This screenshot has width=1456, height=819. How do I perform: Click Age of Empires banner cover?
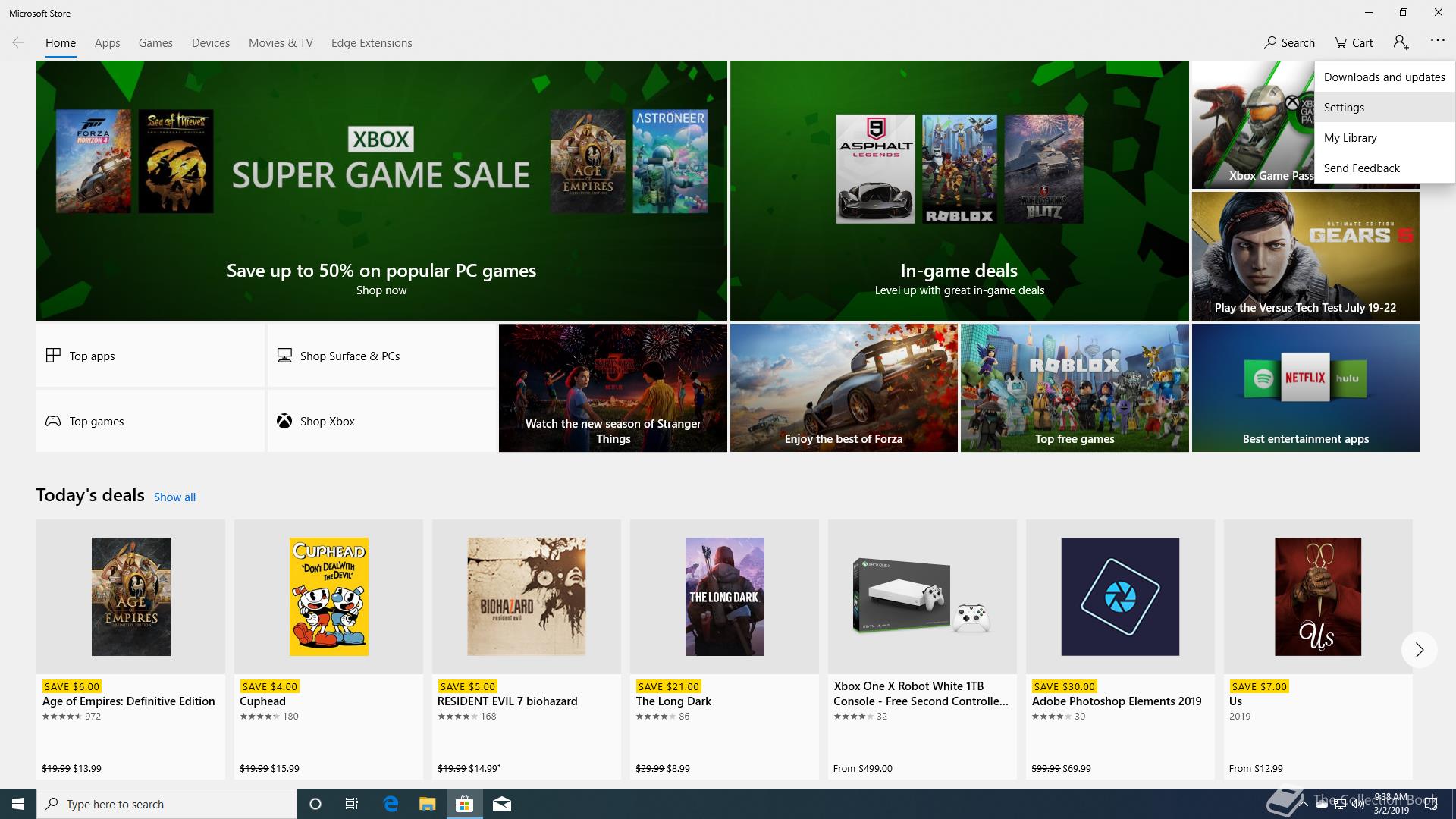point(588,161)
